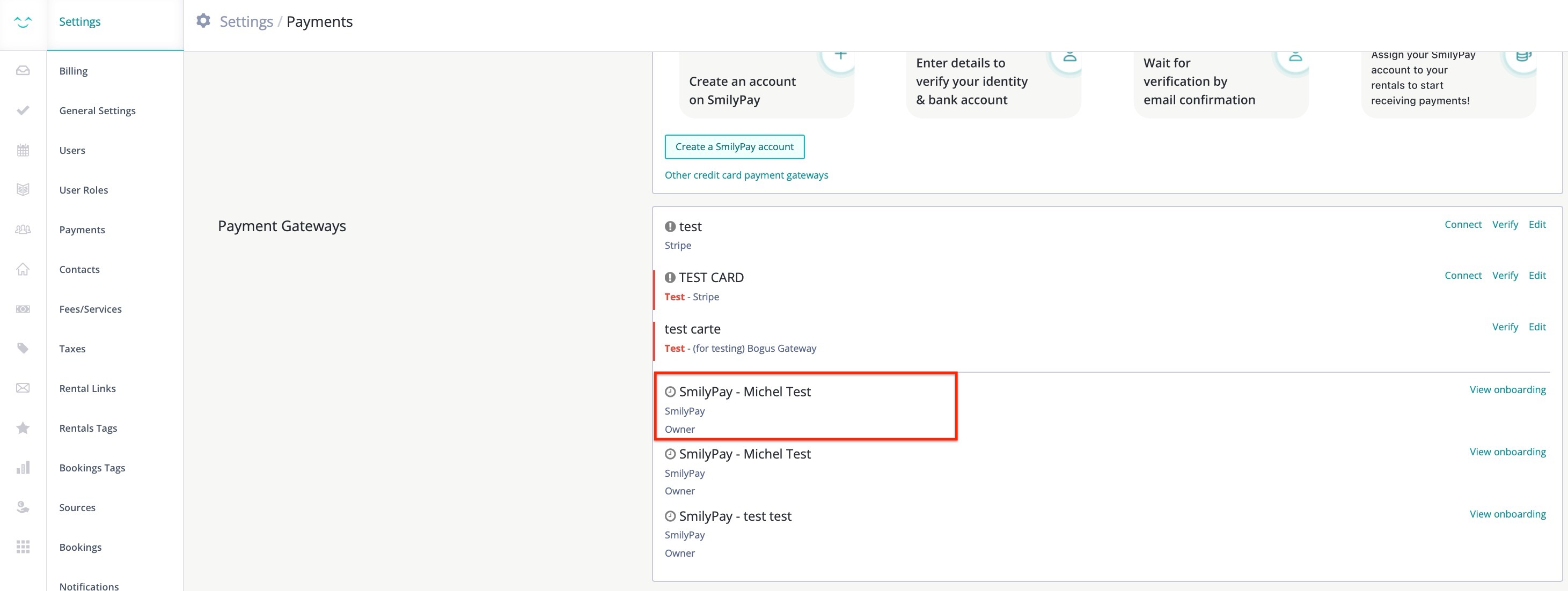Click 'Wait for verification by email confirmation' card

1221,85
